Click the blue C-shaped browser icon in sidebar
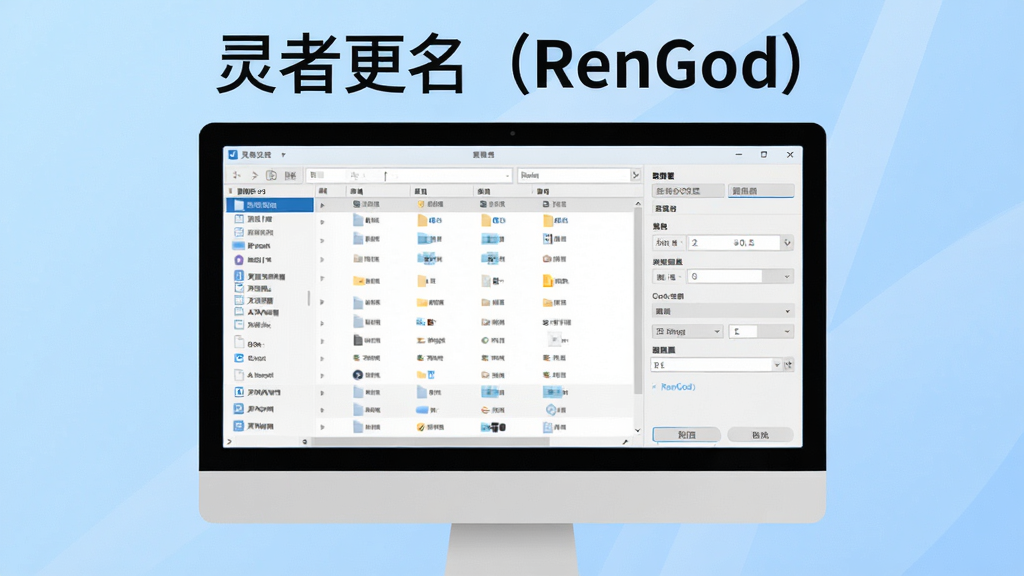Viewport: 1024px width, 576px height. (x=239, y=358)
